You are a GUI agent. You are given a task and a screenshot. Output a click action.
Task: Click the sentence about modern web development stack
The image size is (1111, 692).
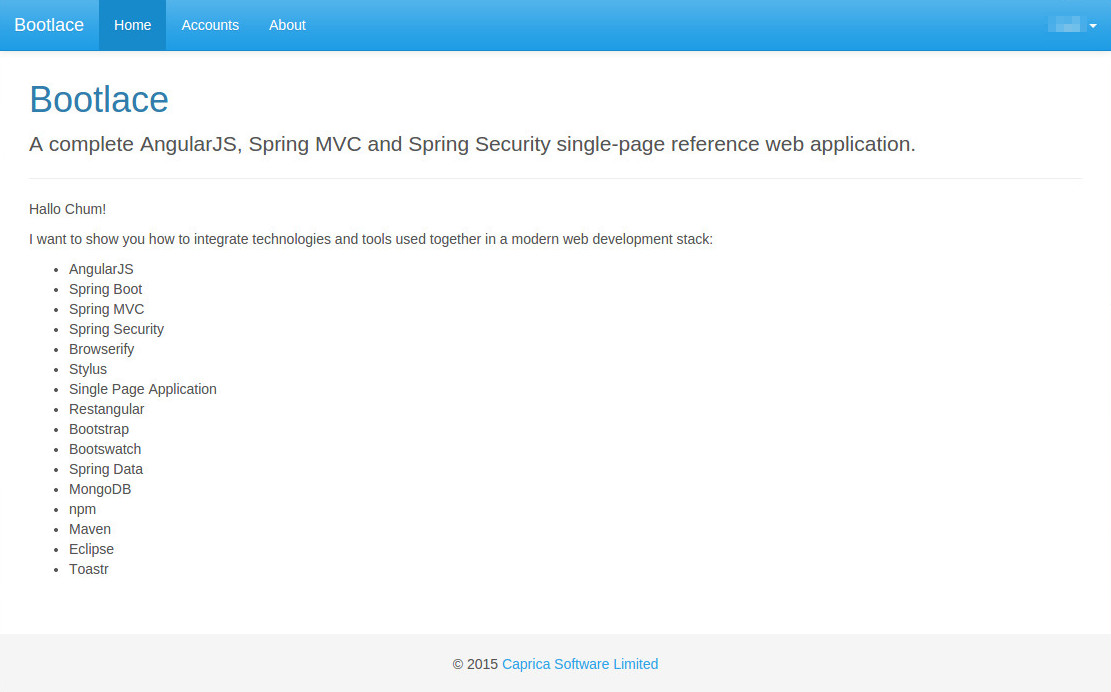[371, 239]
